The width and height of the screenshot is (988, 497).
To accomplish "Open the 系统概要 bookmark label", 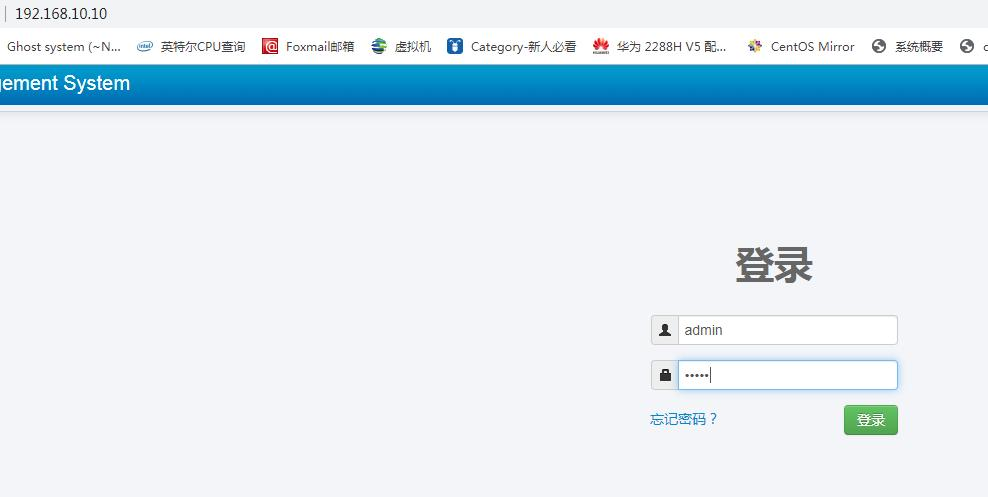I will point(918,46).
